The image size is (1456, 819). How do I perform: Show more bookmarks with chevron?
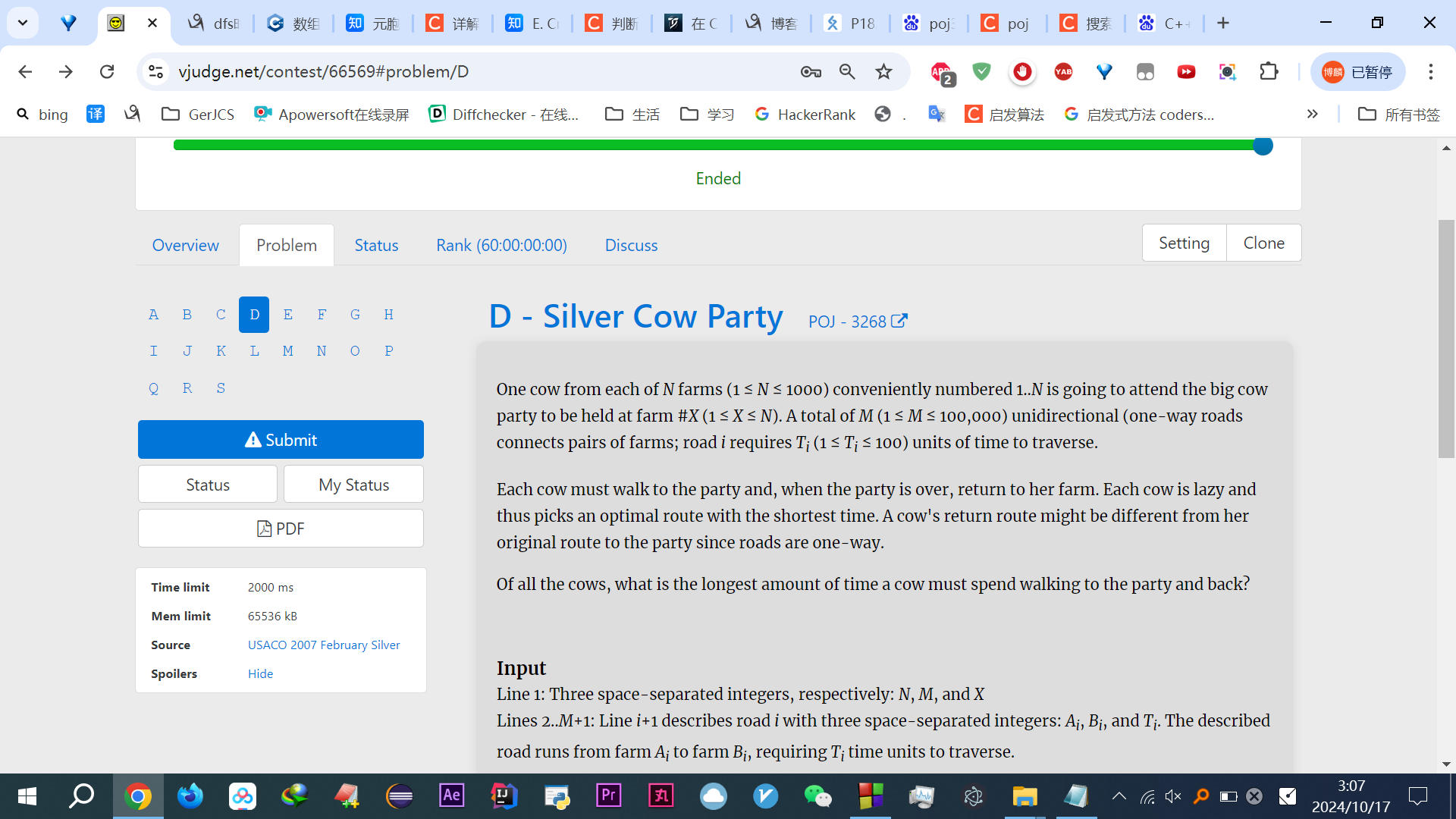[1312, 114]
